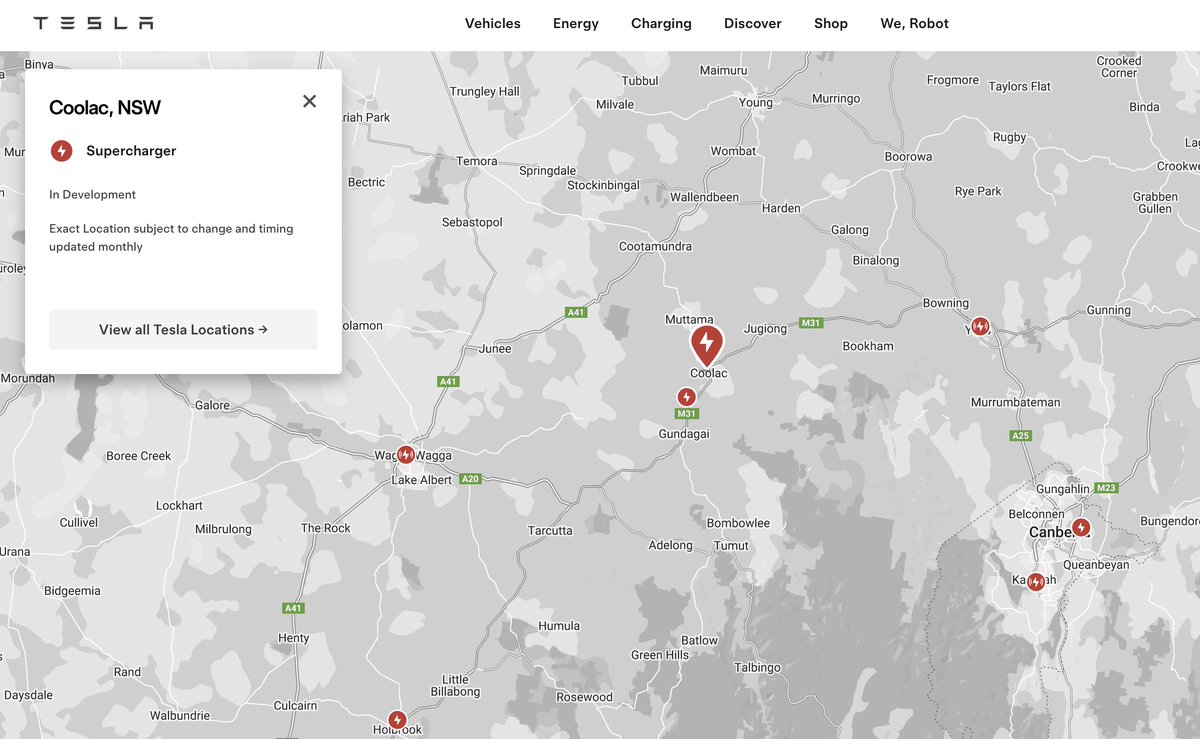The height and width of the screenshot is (739, 1200).
Task: Click the Batlow map label
Action: [700, 640]
